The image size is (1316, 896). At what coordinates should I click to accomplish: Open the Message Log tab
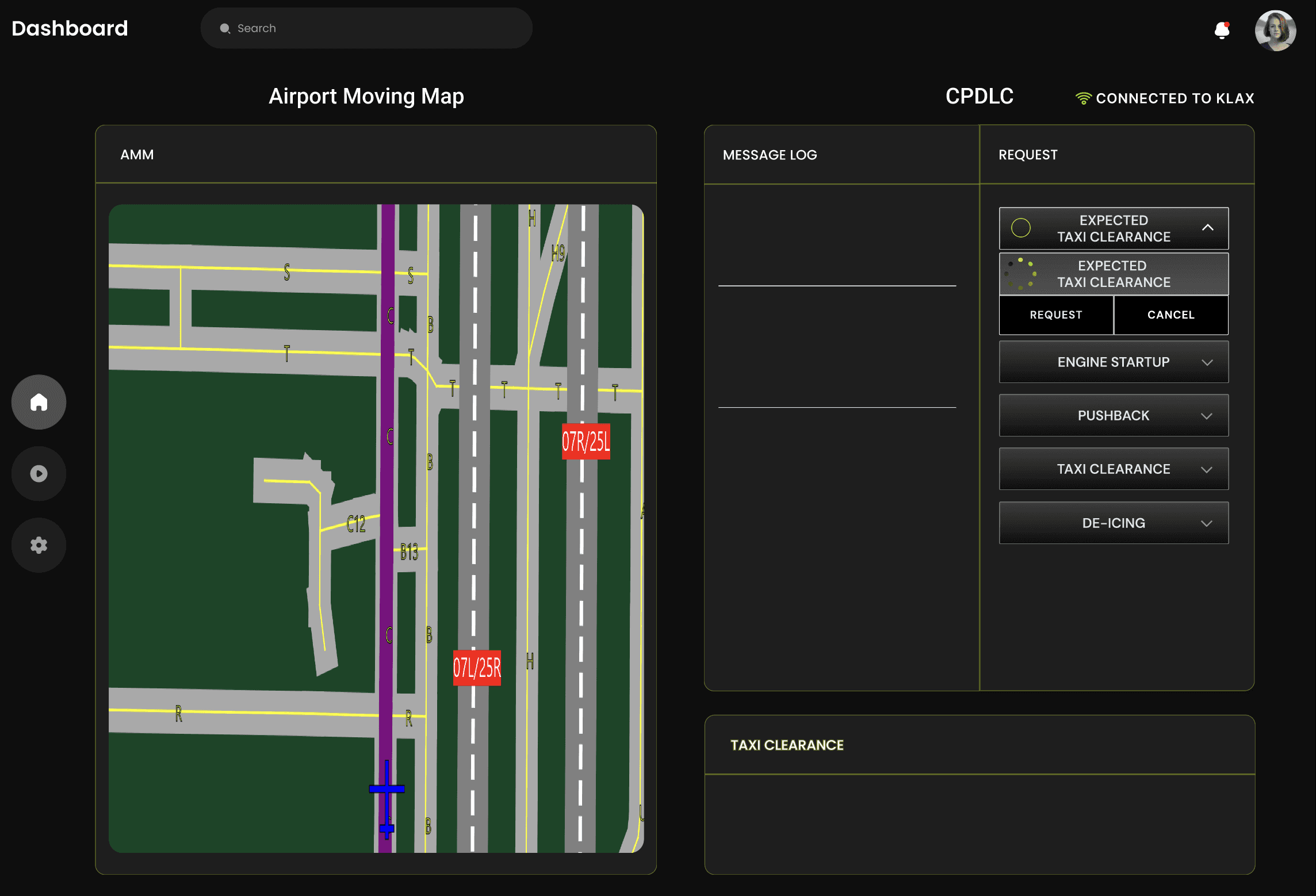point(770,155)
